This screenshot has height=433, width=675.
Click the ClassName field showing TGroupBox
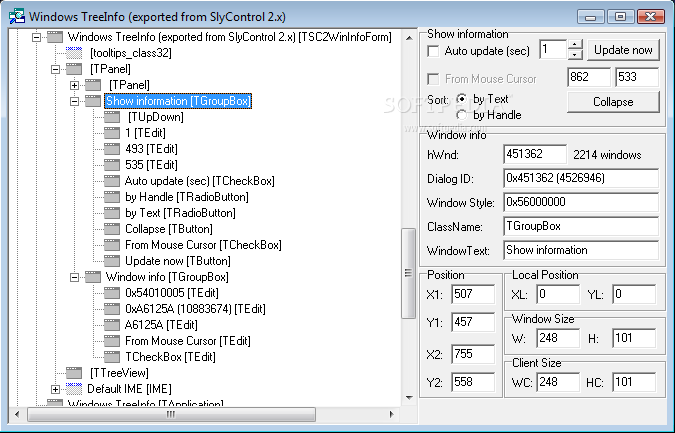tap(581, 226)
